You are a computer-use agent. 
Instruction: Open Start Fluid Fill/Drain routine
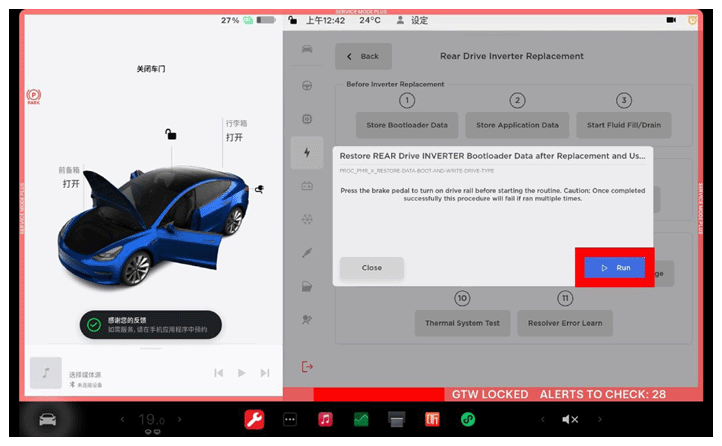[x=623, y=125]
